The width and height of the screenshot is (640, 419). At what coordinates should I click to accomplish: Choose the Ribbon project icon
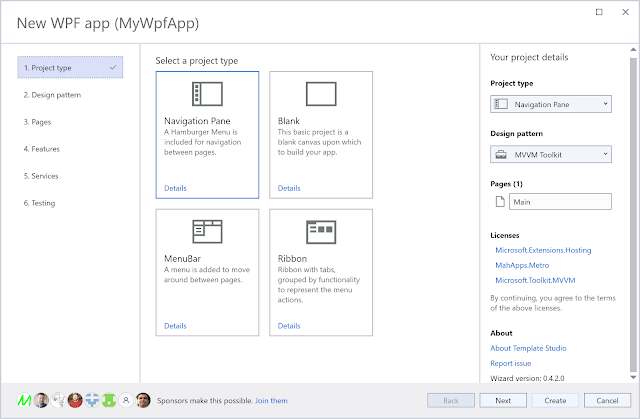[x=321, y=232]
